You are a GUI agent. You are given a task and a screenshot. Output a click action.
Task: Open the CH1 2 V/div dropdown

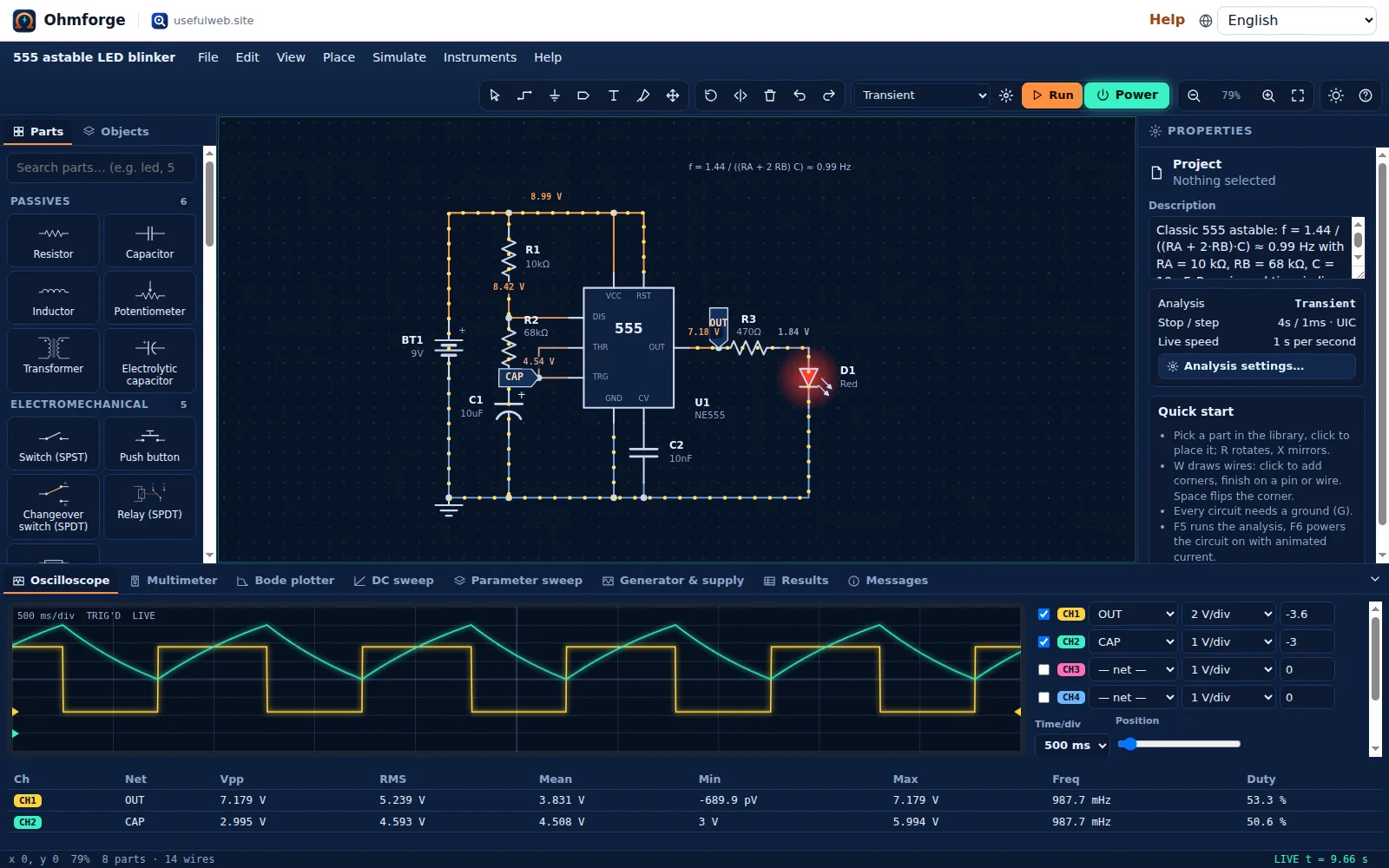pyautogui.click(x=1228, y=614)
